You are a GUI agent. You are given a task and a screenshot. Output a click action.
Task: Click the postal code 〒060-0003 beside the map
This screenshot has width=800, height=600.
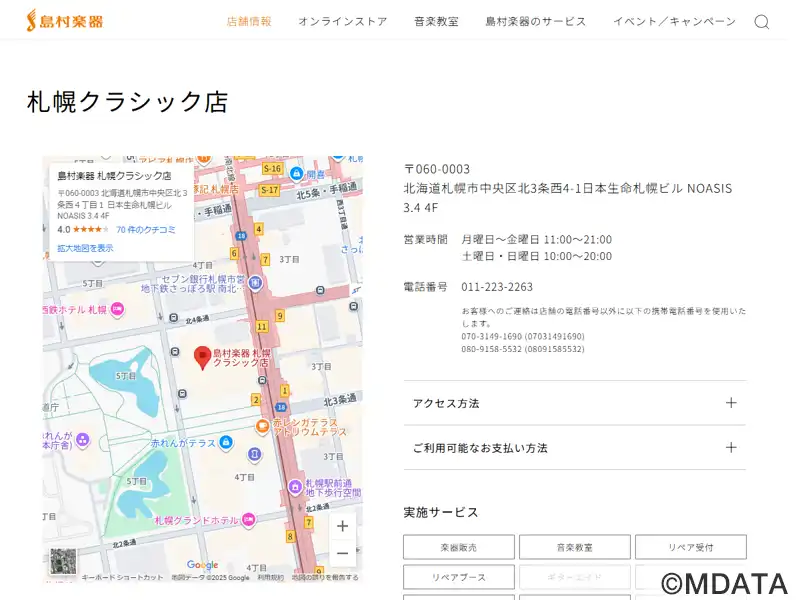pyautogui.click(x=437, y=169)
